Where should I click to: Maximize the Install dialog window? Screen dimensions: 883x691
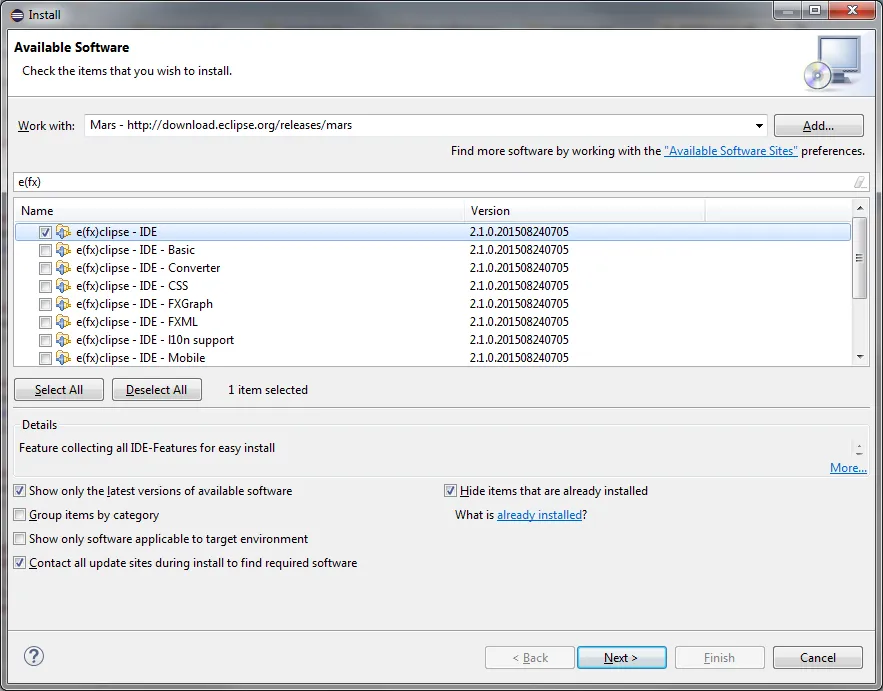[815, 10]
